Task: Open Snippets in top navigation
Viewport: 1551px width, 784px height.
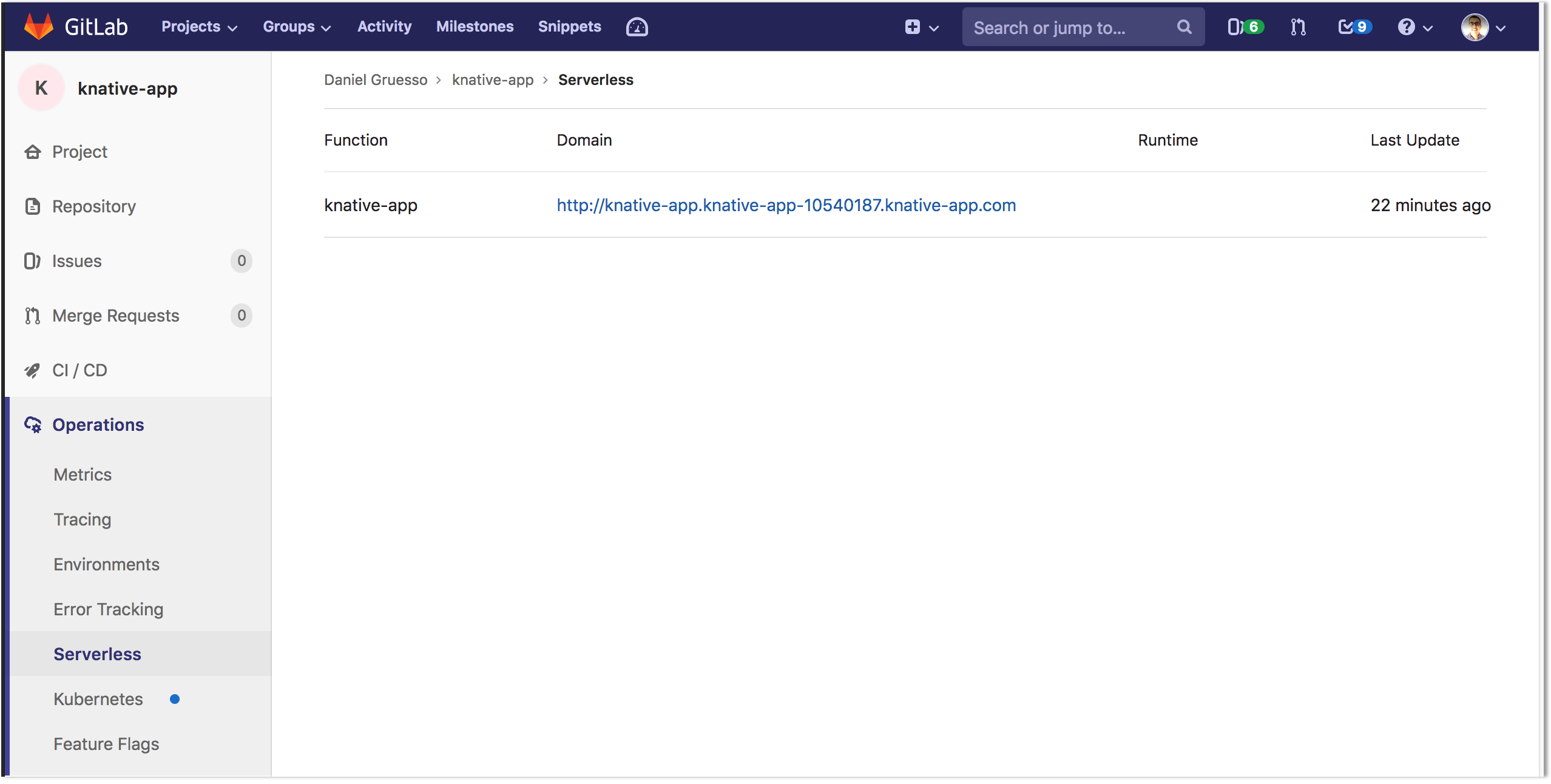Action: tap(569, 27)
